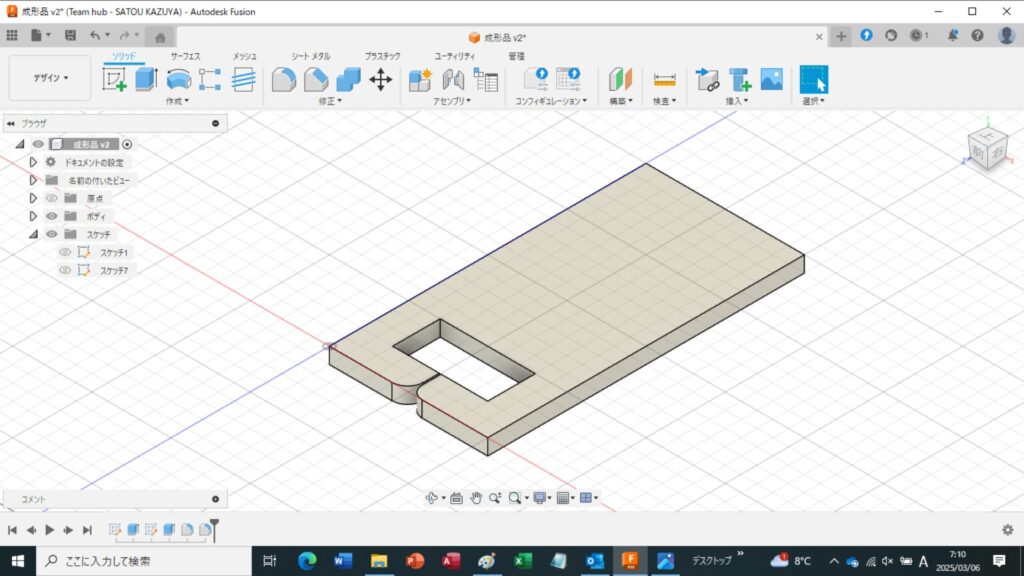
Task: Open the Windows Start menu
Action: tap(18, 561)
